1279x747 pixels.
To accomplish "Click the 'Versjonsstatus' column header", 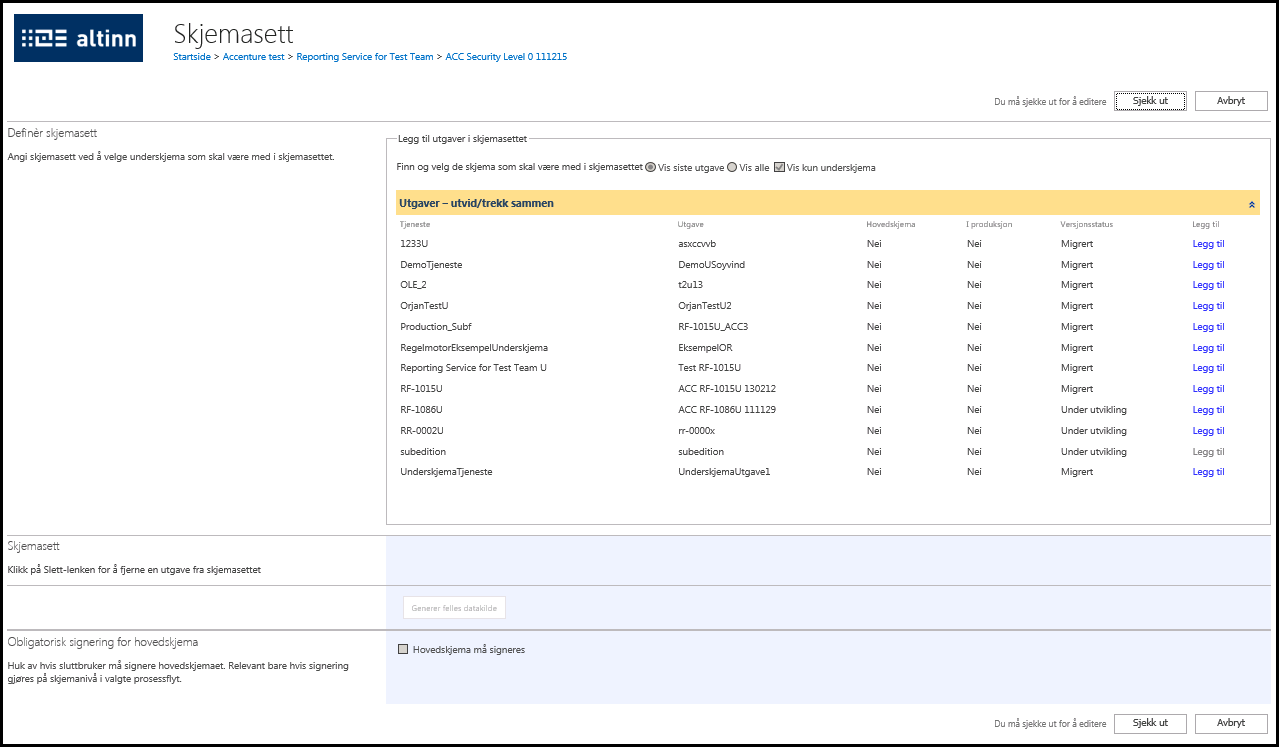I will click(1087, 224).
